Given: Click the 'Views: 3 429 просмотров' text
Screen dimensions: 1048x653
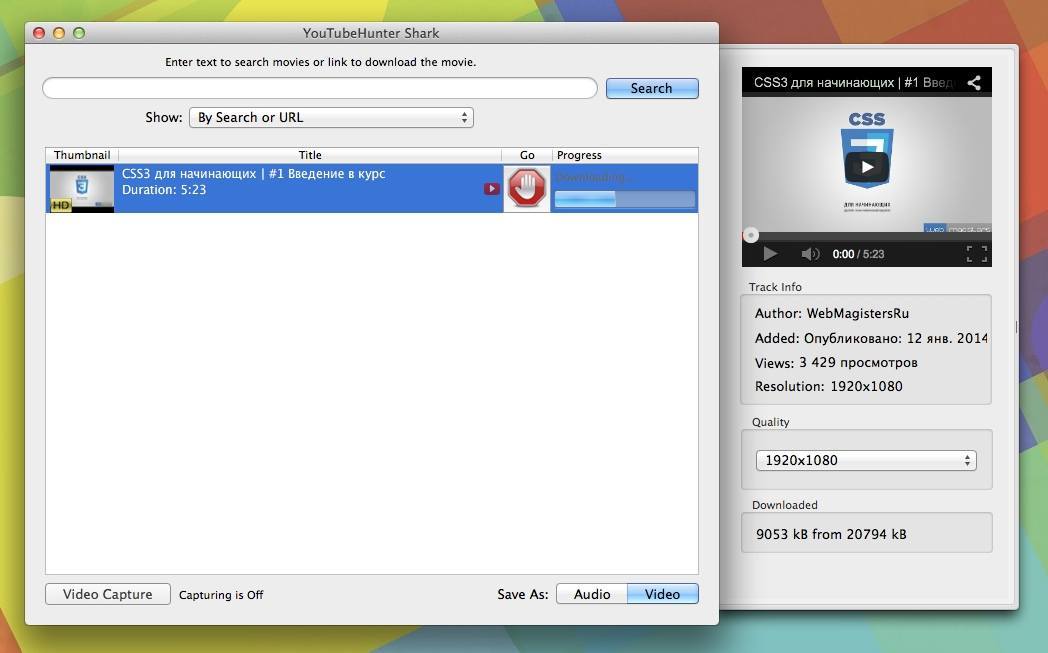Looking at the screenshot, I should (836, 363).
